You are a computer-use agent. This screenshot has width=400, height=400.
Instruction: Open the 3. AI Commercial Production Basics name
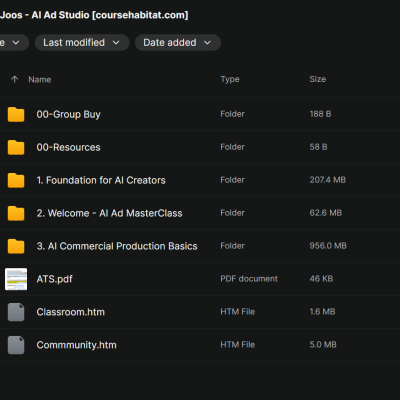tap(117, 246)
